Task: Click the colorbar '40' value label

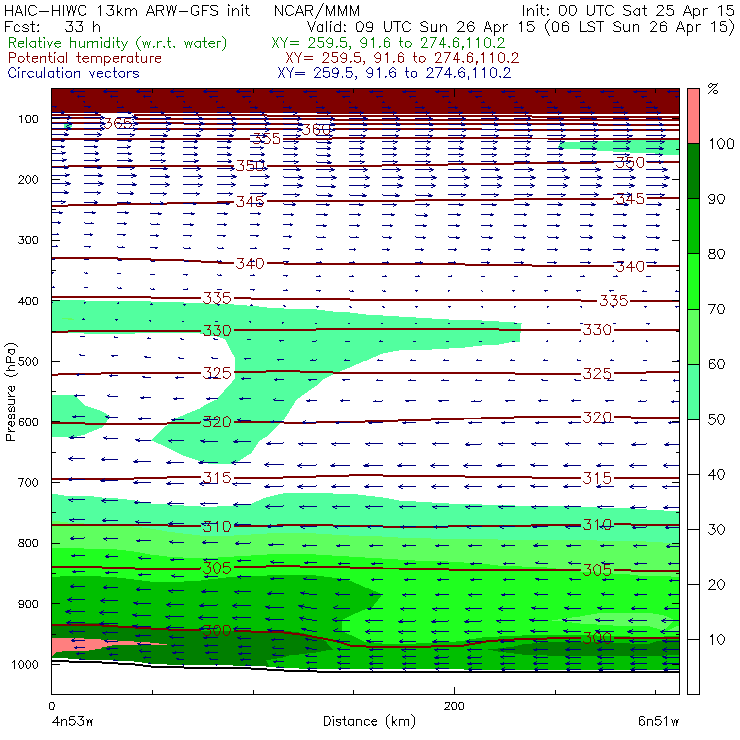Action: click(x=716, y=474)
